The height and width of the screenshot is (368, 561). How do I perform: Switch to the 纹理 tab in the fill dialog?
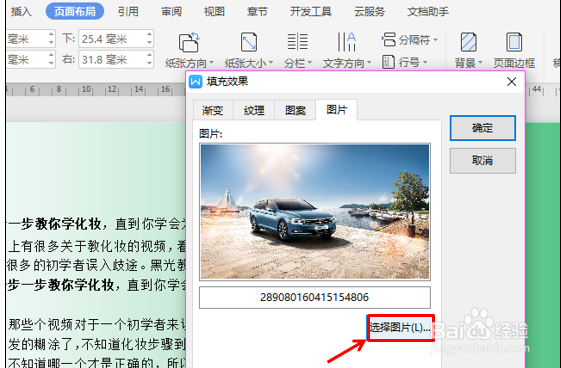254,110
